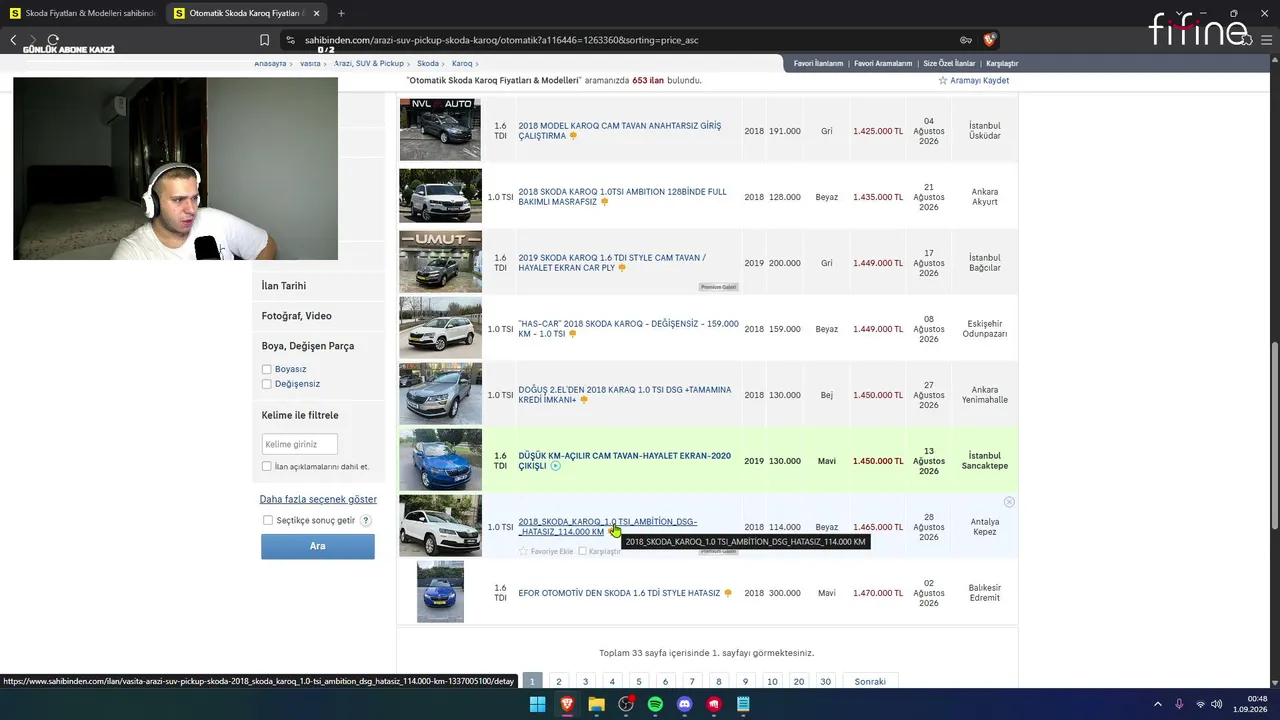
Task: Open Discord from the taskbar
Action: (x=684, y=704)
